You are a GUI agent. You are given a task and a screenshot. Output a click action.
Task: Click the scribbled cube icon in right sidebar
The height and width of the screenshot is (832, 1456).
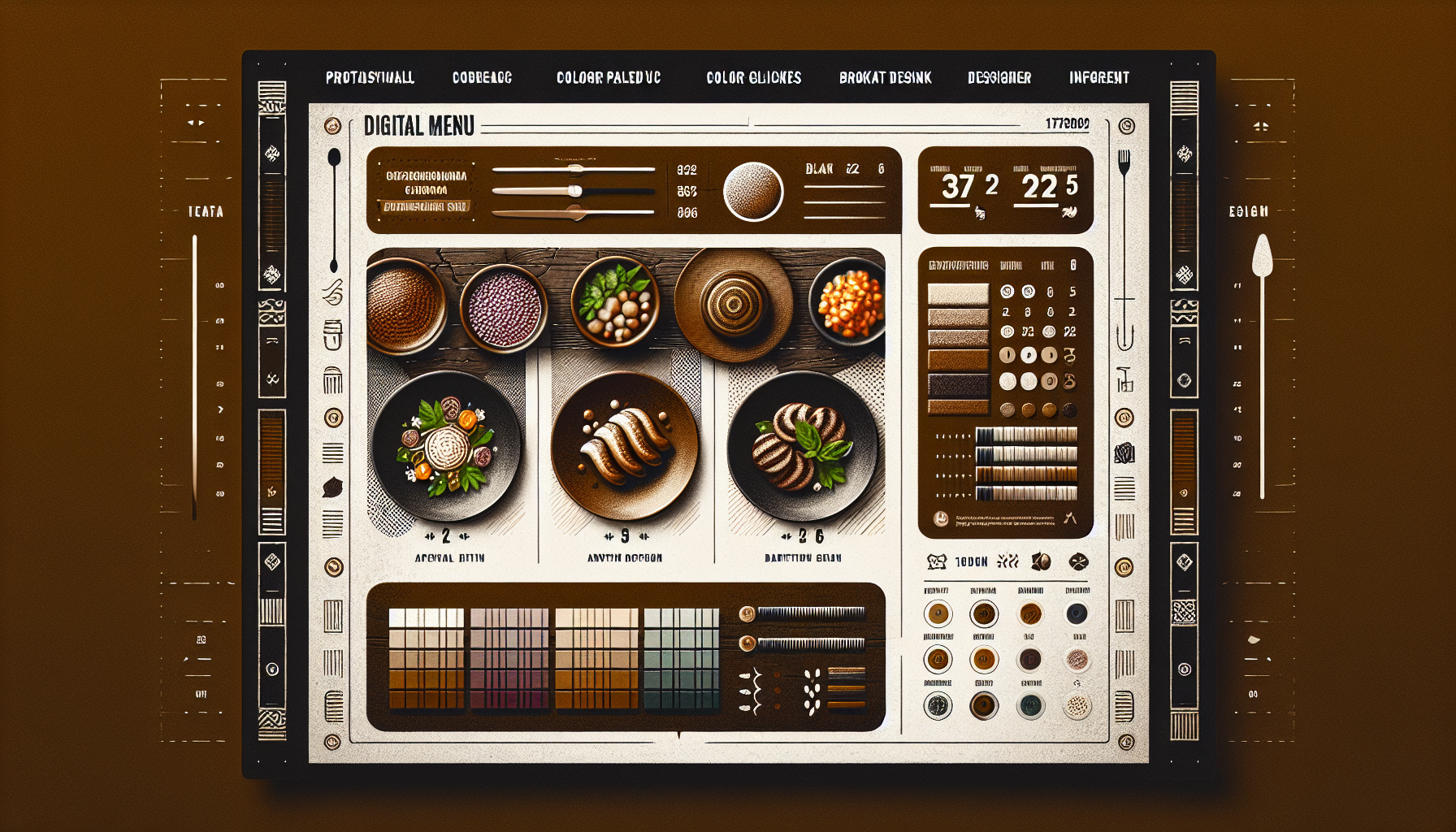[x=1124, y=453]
